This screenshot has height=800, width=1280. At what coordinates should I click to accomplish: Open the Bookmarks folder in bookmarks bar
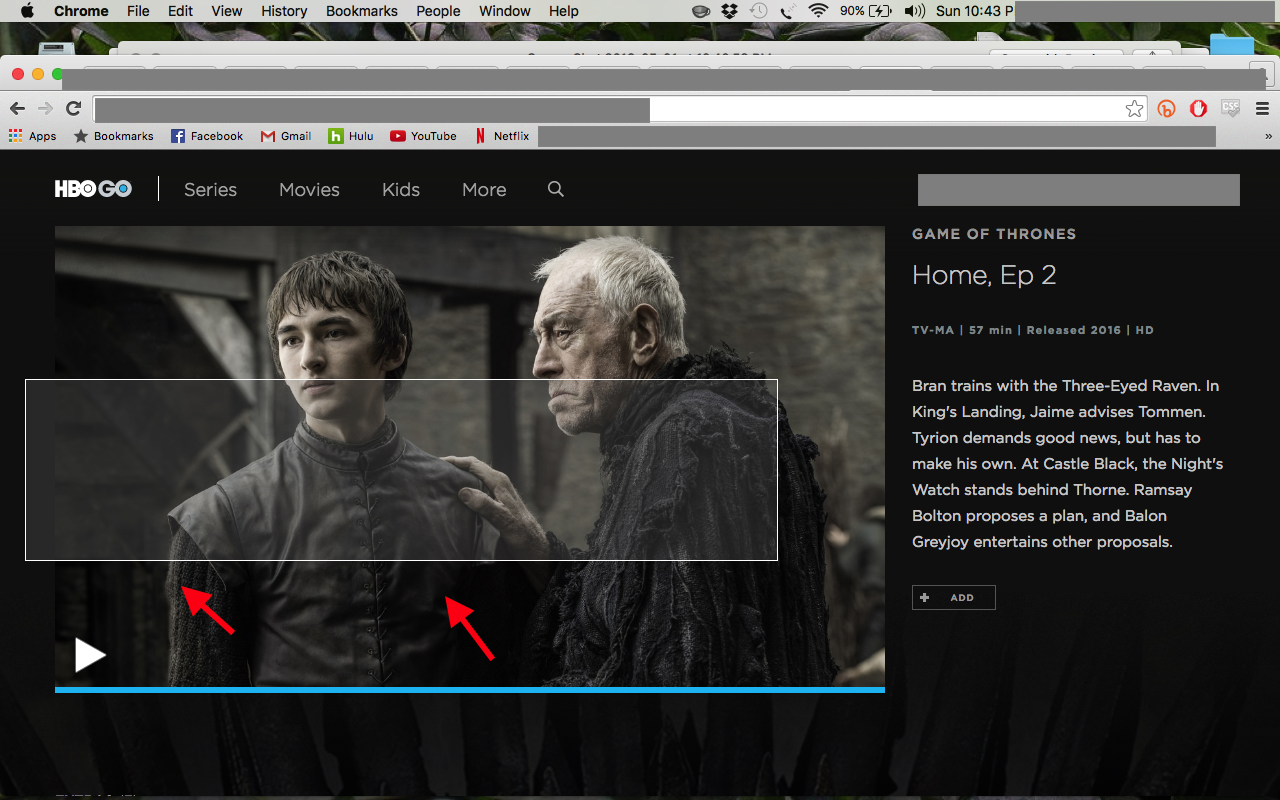pos(114,136)
